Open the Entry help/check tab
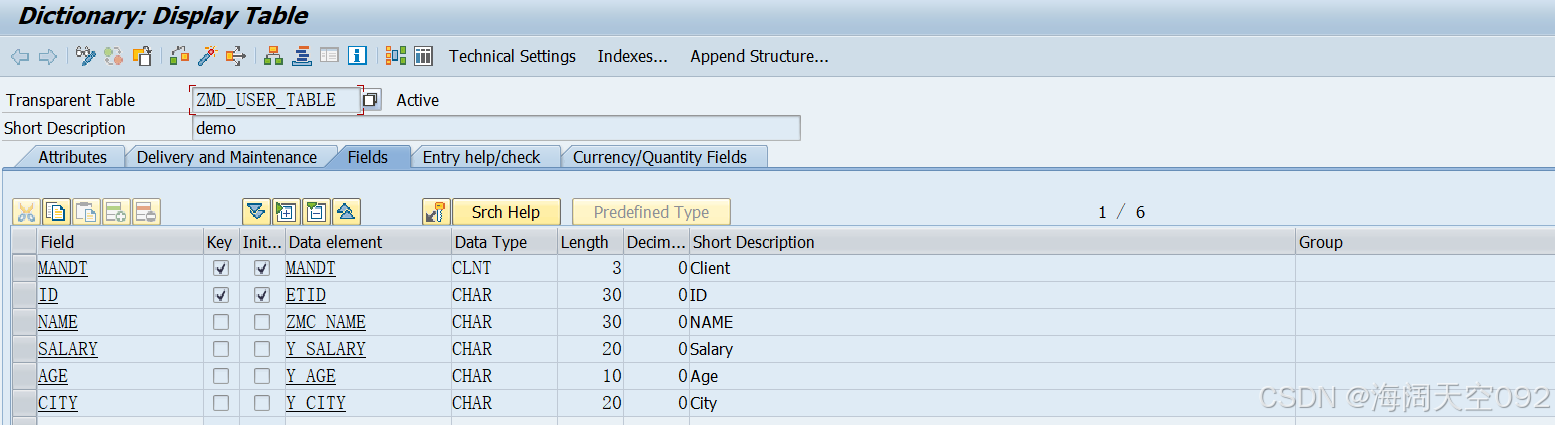The height and width of the screenshot is (425, 1555). (481, 157)
